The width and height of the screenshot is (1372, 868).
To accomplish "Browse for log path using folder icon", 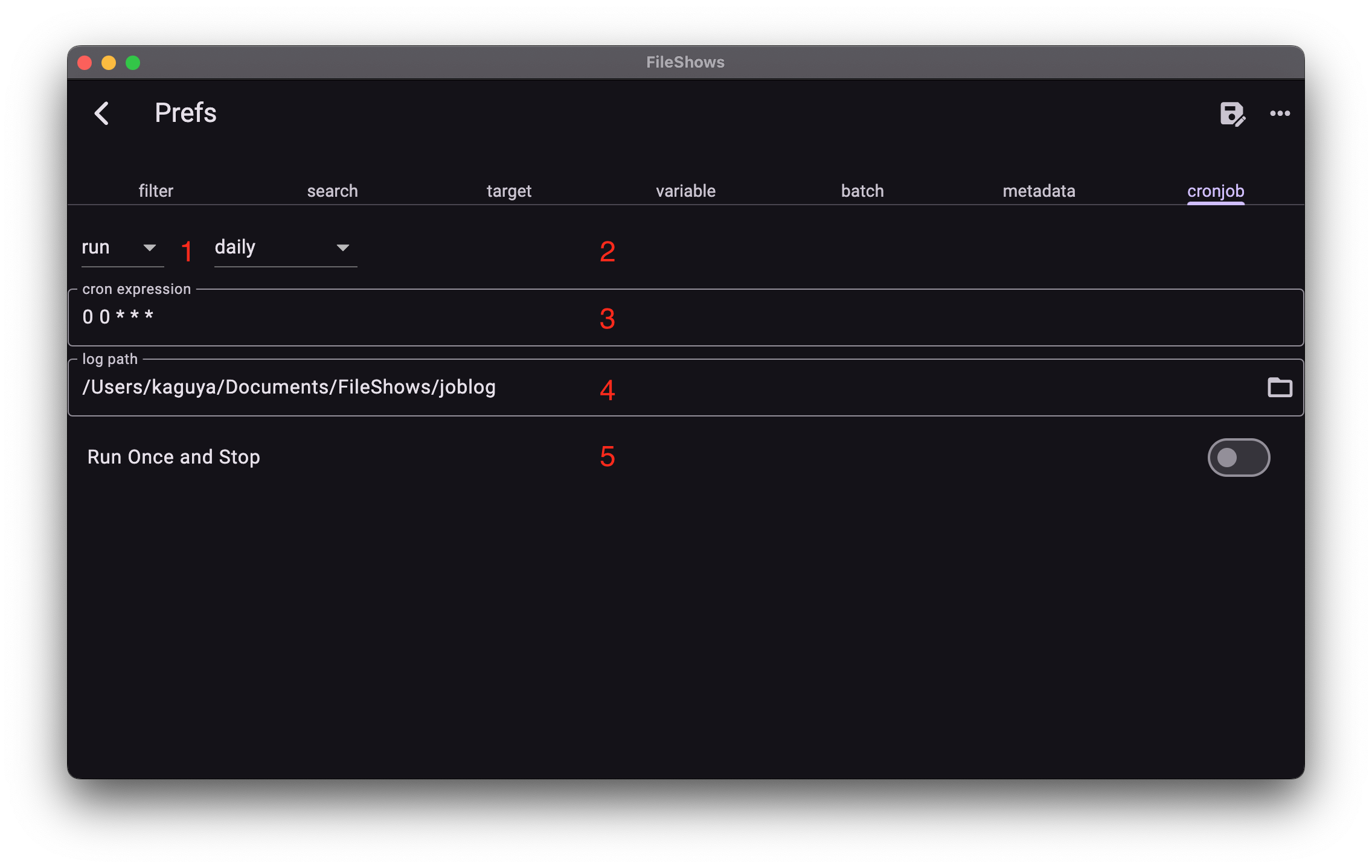I will (1280, 387).
